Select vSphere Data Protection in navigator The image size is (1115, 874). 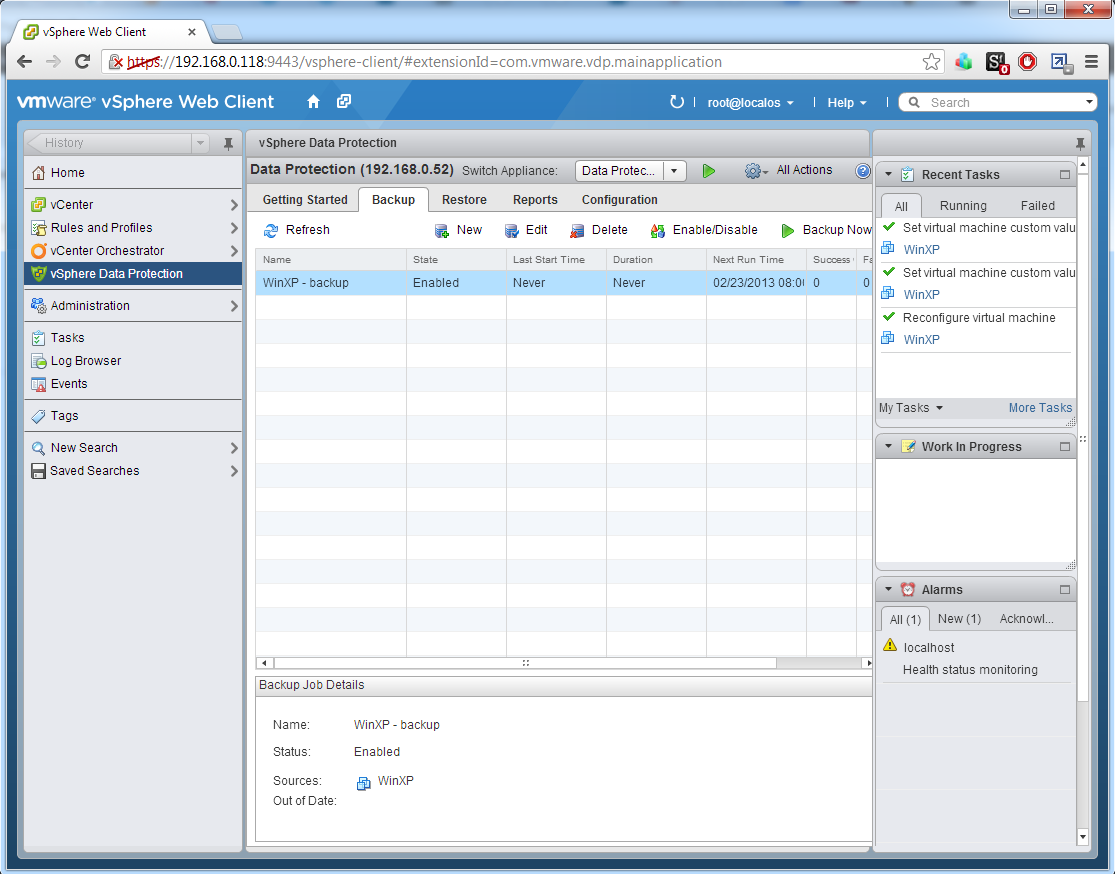pyautogui.click(x=133, y=274)
